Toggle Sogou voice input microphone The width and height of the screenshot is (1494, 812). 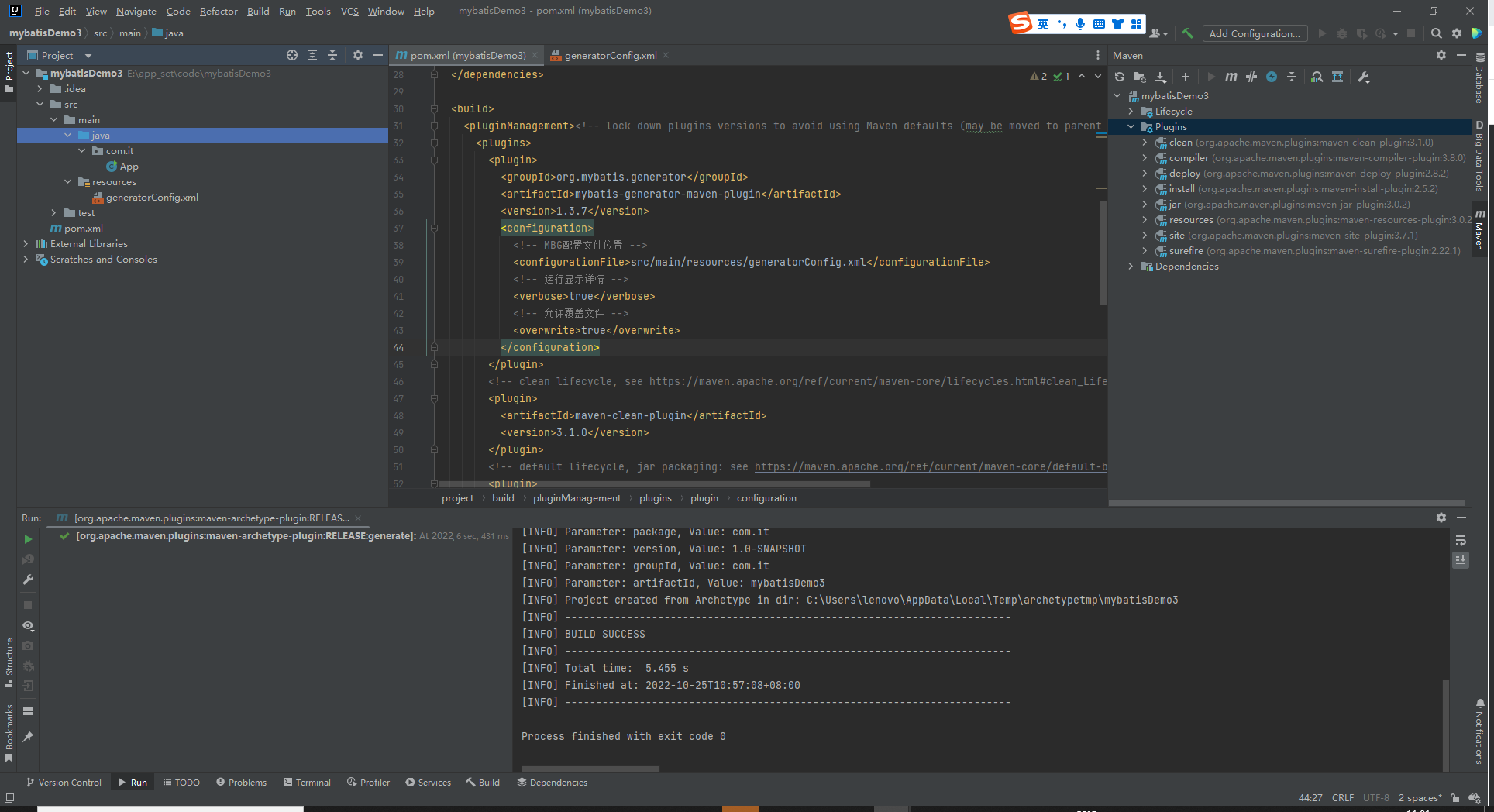point(1079,24)
